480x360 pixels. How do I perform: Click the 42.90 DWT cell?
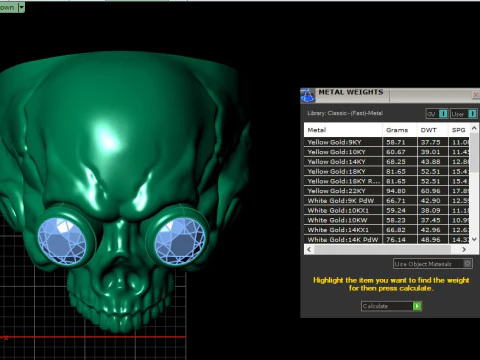pyautogui.click(x=432, y=200)
